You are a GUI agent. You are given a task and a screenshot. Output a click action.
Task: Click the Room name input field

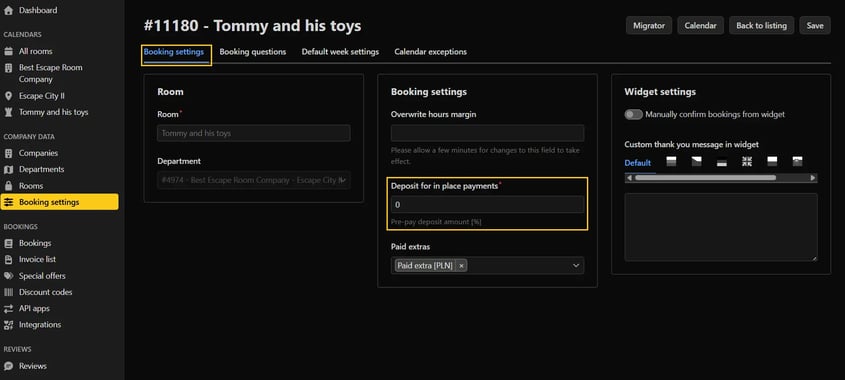[x=254, y=133]
